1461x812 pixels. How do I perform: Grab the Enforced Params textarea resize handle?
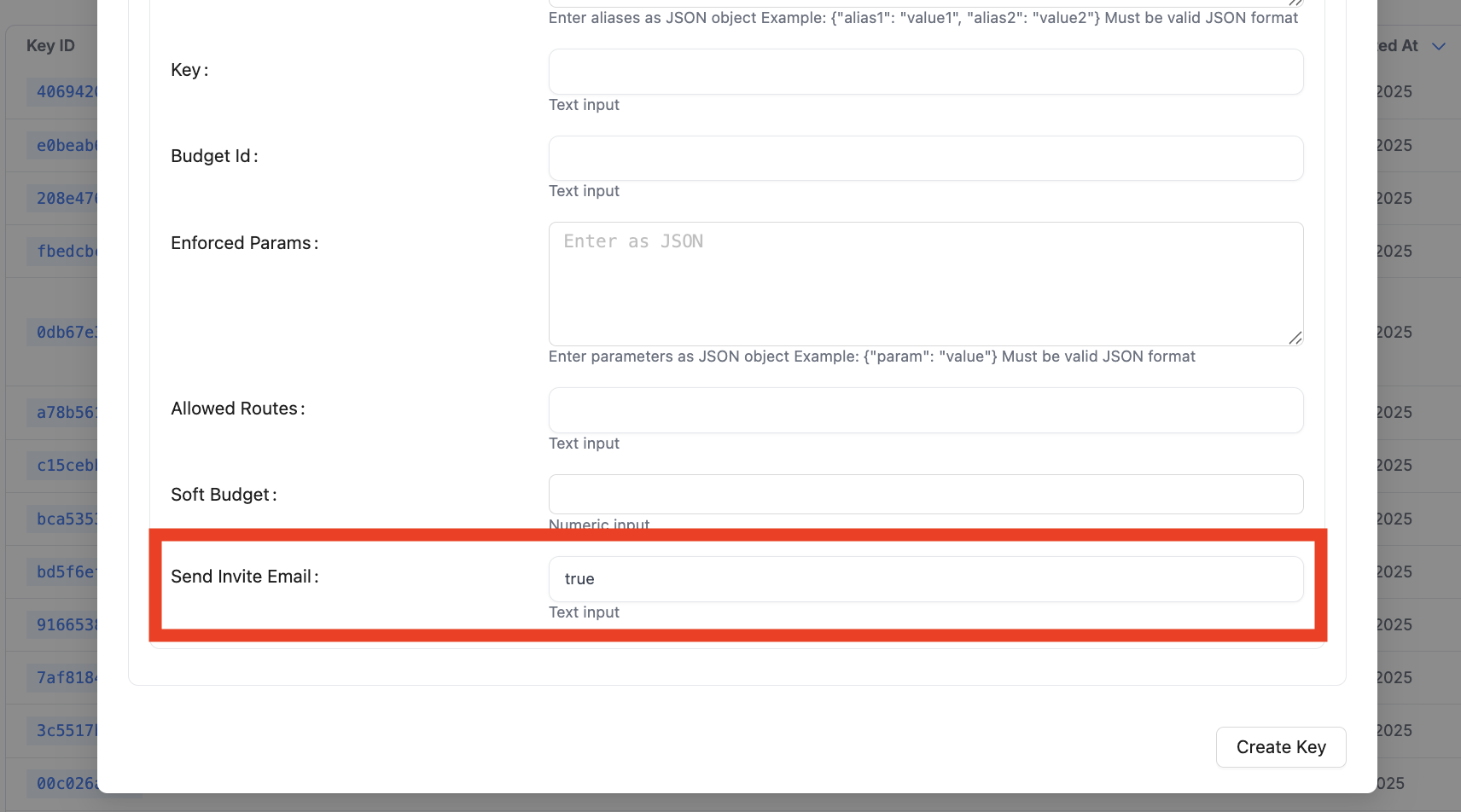1295,338
